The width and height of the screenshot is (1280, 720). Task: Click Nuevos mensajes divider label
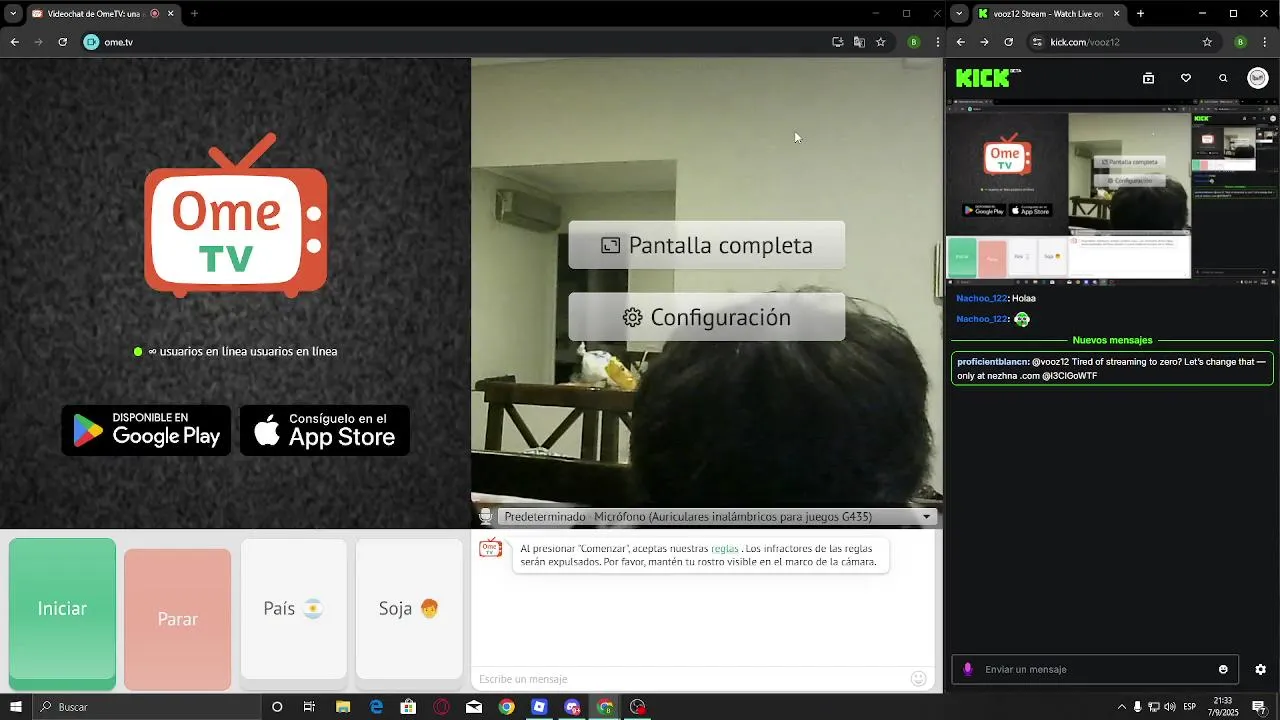(x=1112, y=340)
